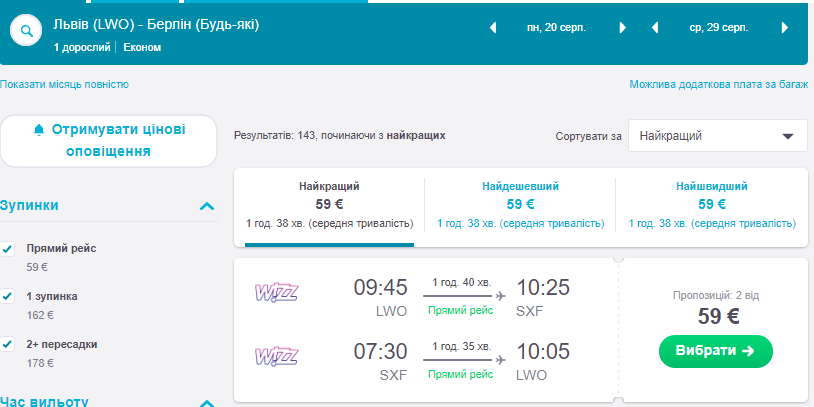This screenshot has height=407, width=814.
Task: Switch to the Найшвидший tab
Action: point(711,204)
